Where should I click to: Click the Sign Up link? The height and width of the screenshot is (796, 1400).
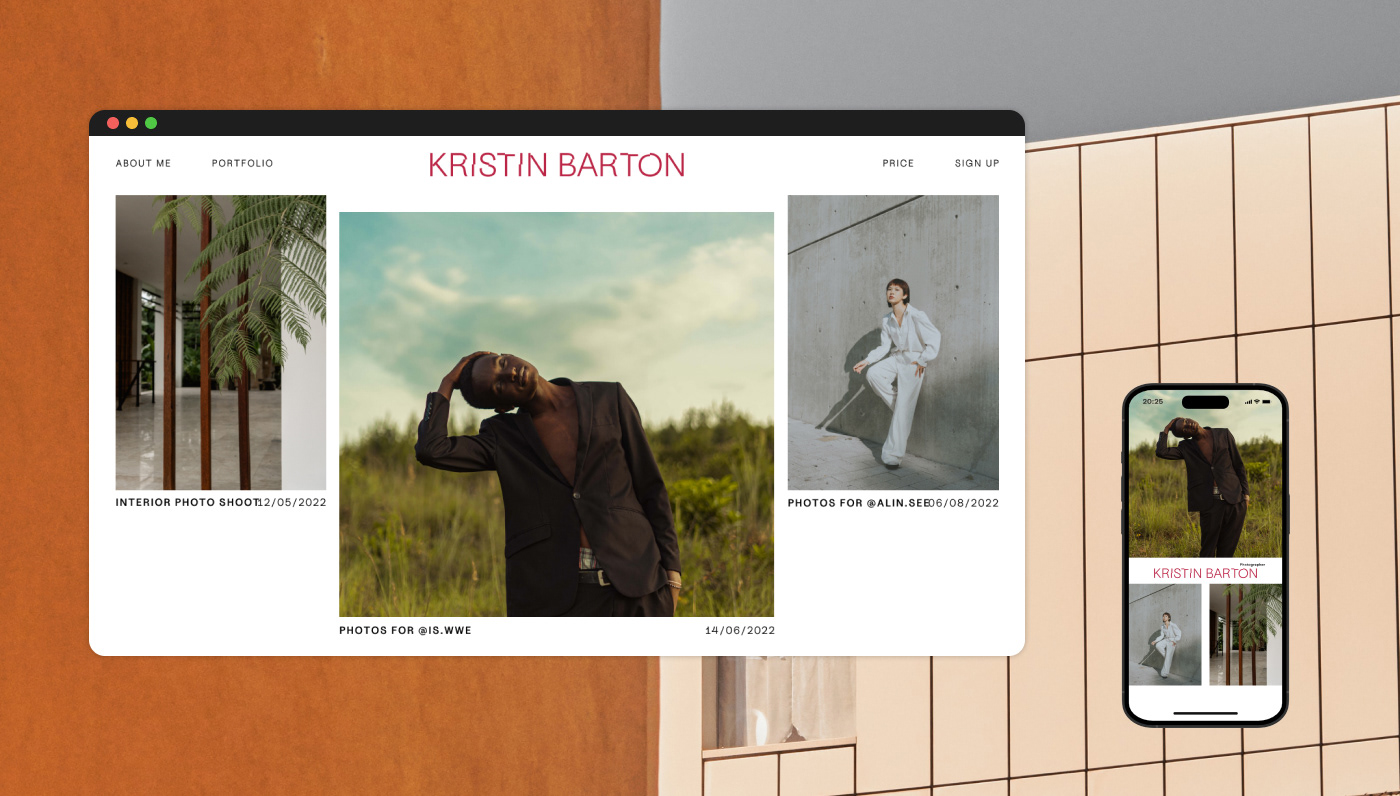(x=977, y=163)
